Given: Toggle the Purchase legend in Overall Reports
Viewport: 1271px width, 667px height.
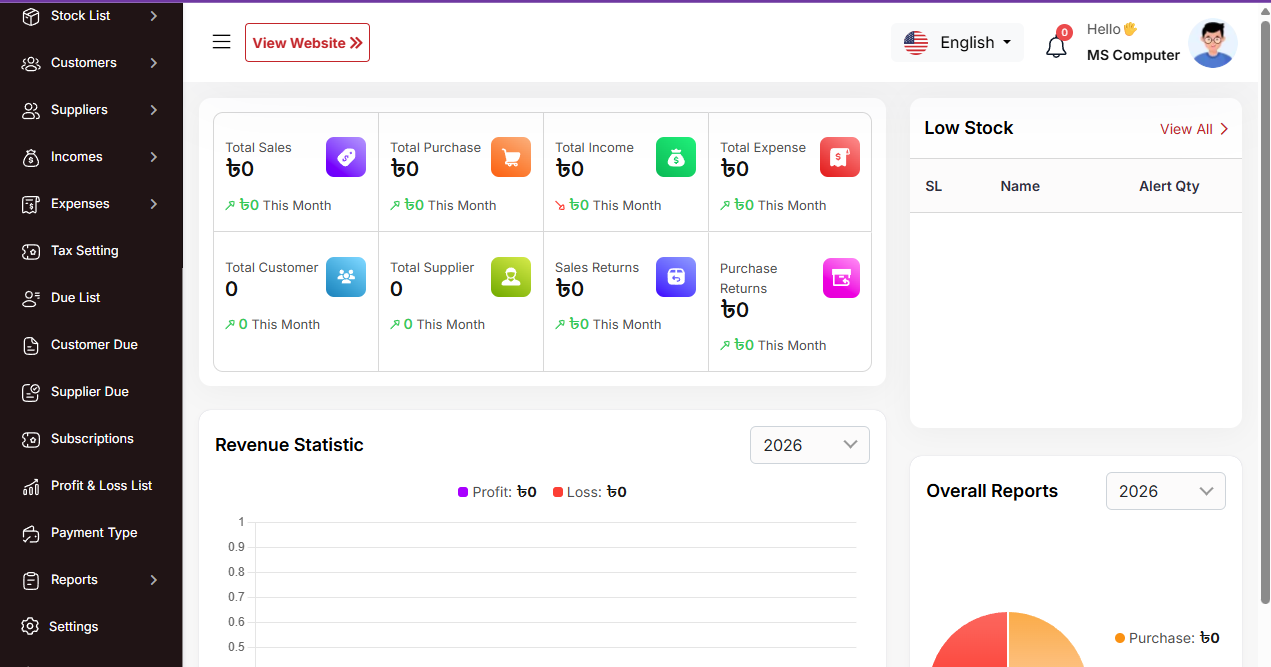Looking at the screenshot, I should tap(1167, 638).
